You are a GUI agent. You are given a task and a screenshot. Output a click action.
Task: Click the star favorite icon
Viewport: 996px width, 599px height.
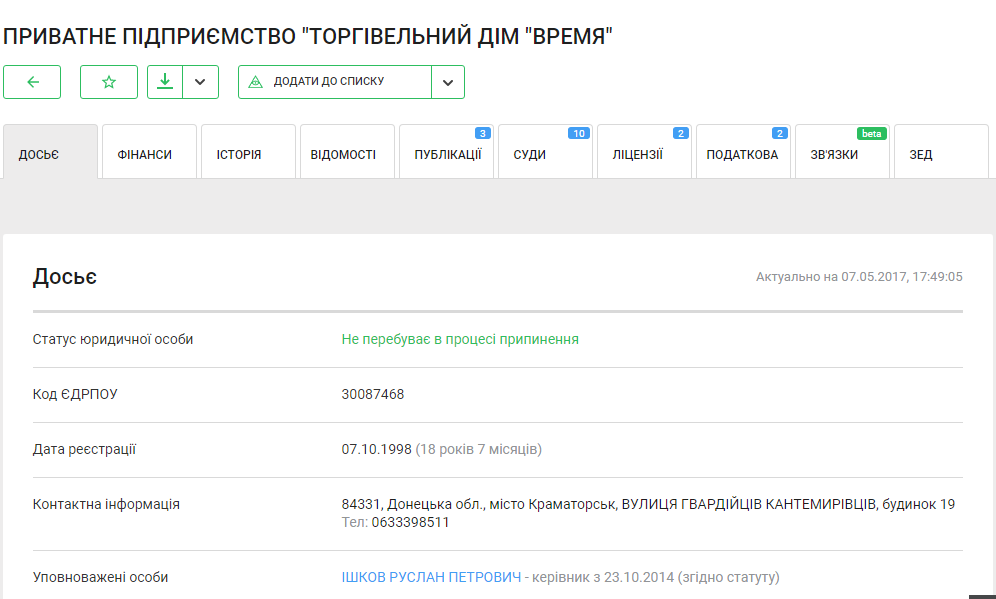[109, 82]
